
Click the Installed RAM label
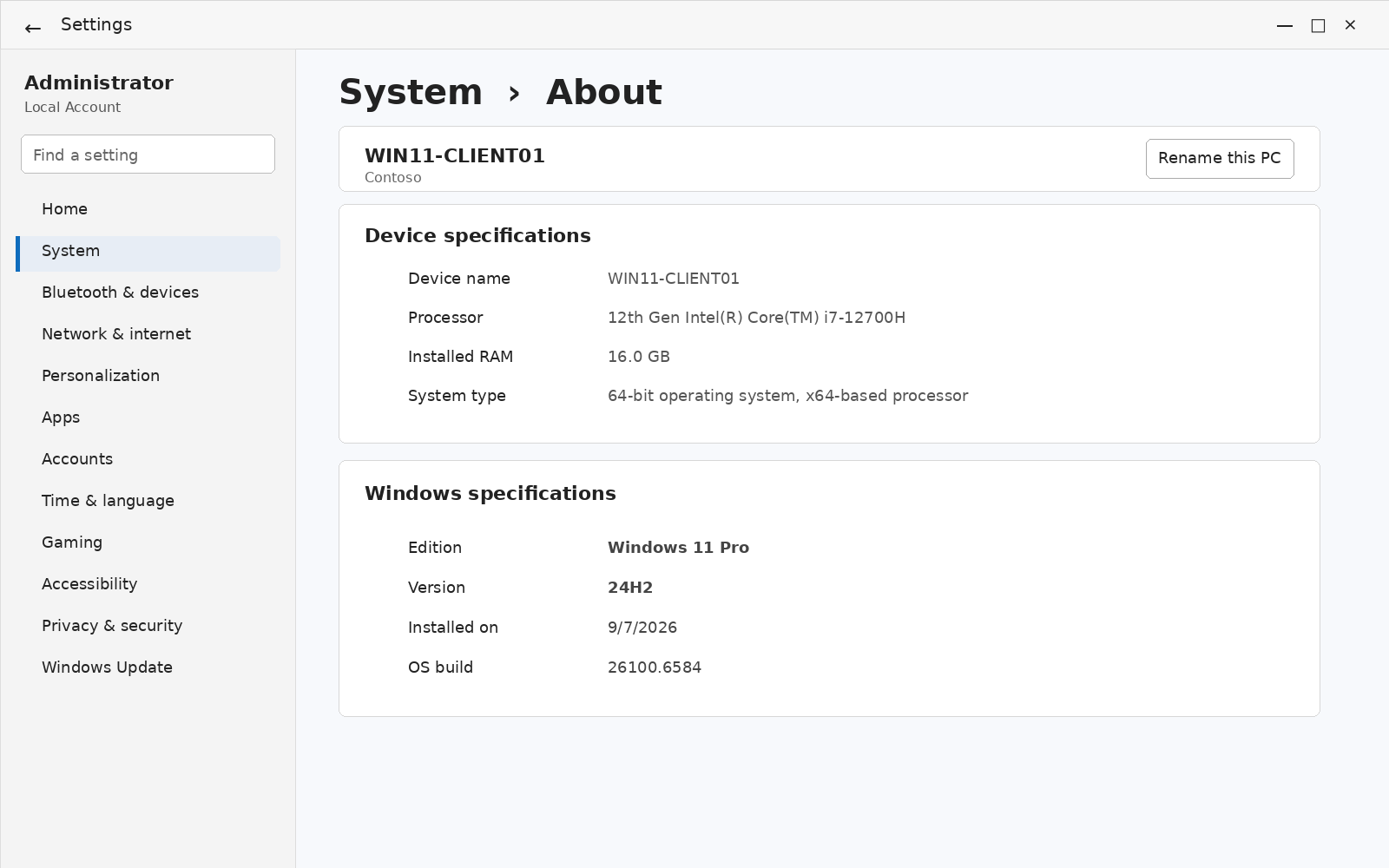461,357
